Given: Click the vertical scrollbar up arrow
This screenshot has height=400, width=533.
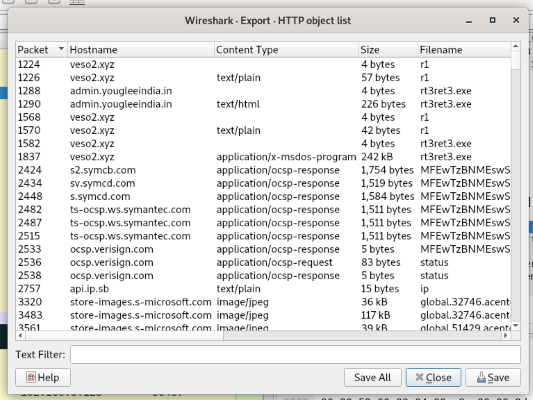Looking at the screenshot, I should tap(515, 46).
